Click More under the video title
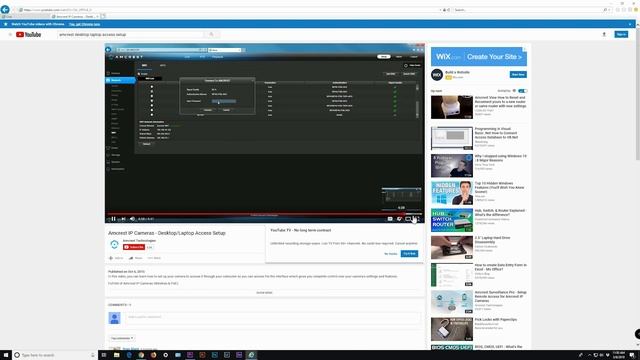Image resolution: width=640 pixels, height=360 pixels. point(154,258)
